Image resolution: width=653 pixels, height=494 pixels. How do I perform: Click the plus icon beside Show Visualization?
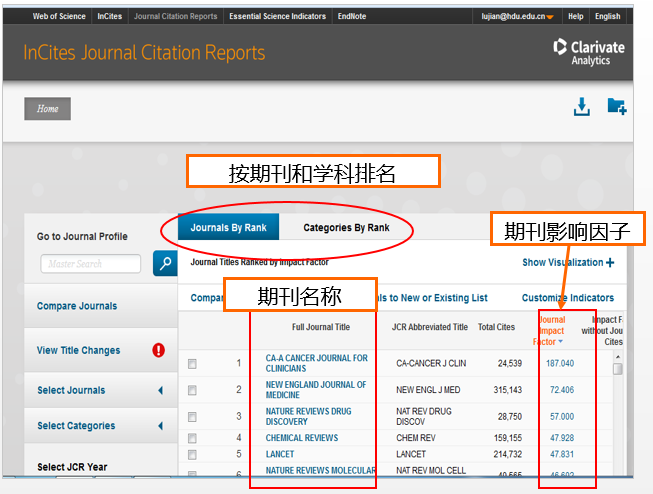(x=610, y=262)
